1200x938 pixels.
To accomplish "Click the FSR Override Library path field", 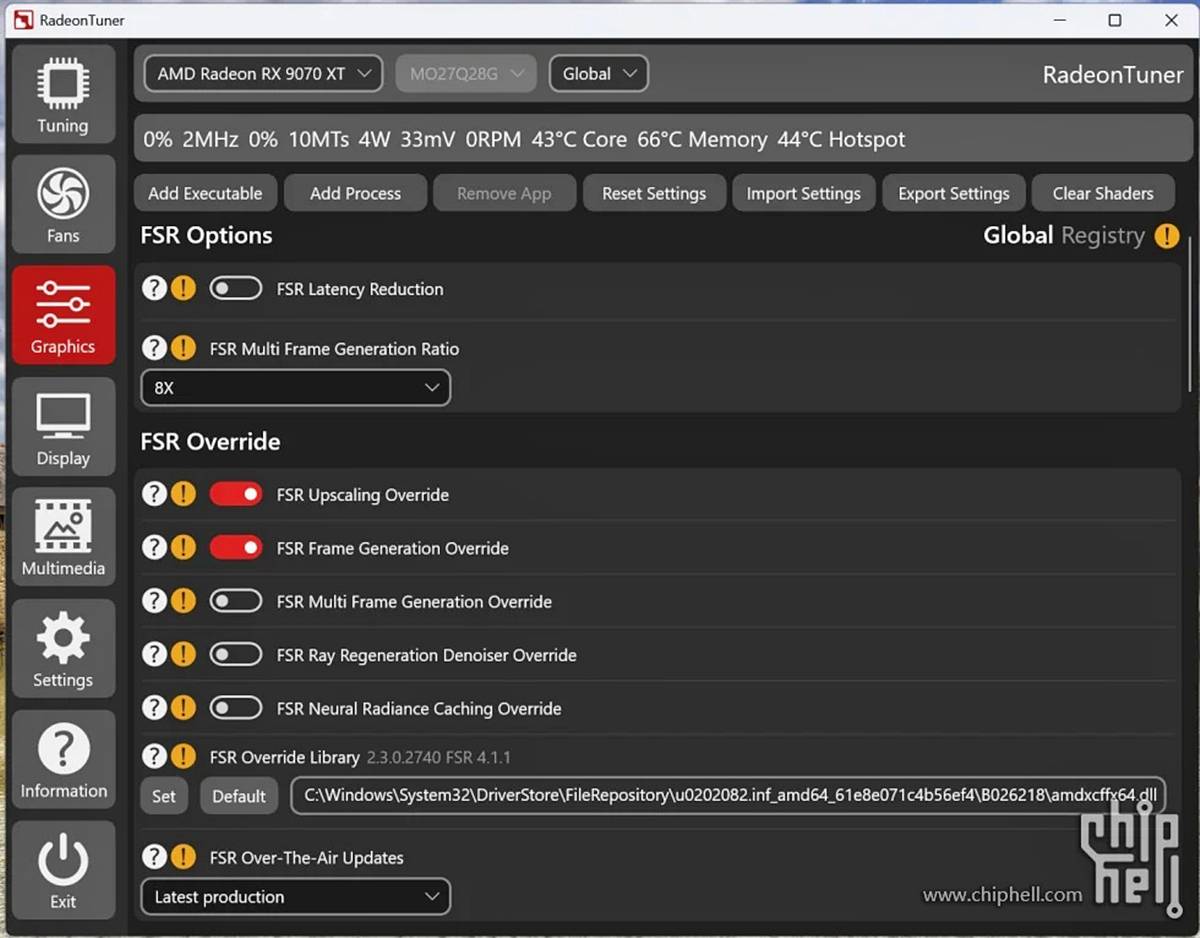I will 728,796.
